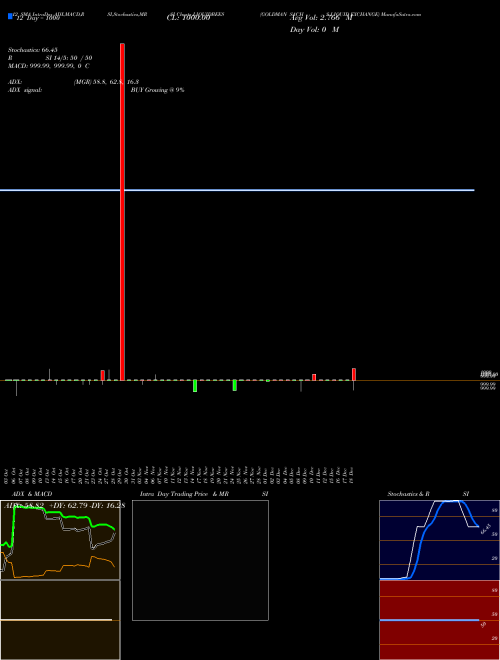Click the last red candle at right end
The image size is (500, 660).
point(354,375)
